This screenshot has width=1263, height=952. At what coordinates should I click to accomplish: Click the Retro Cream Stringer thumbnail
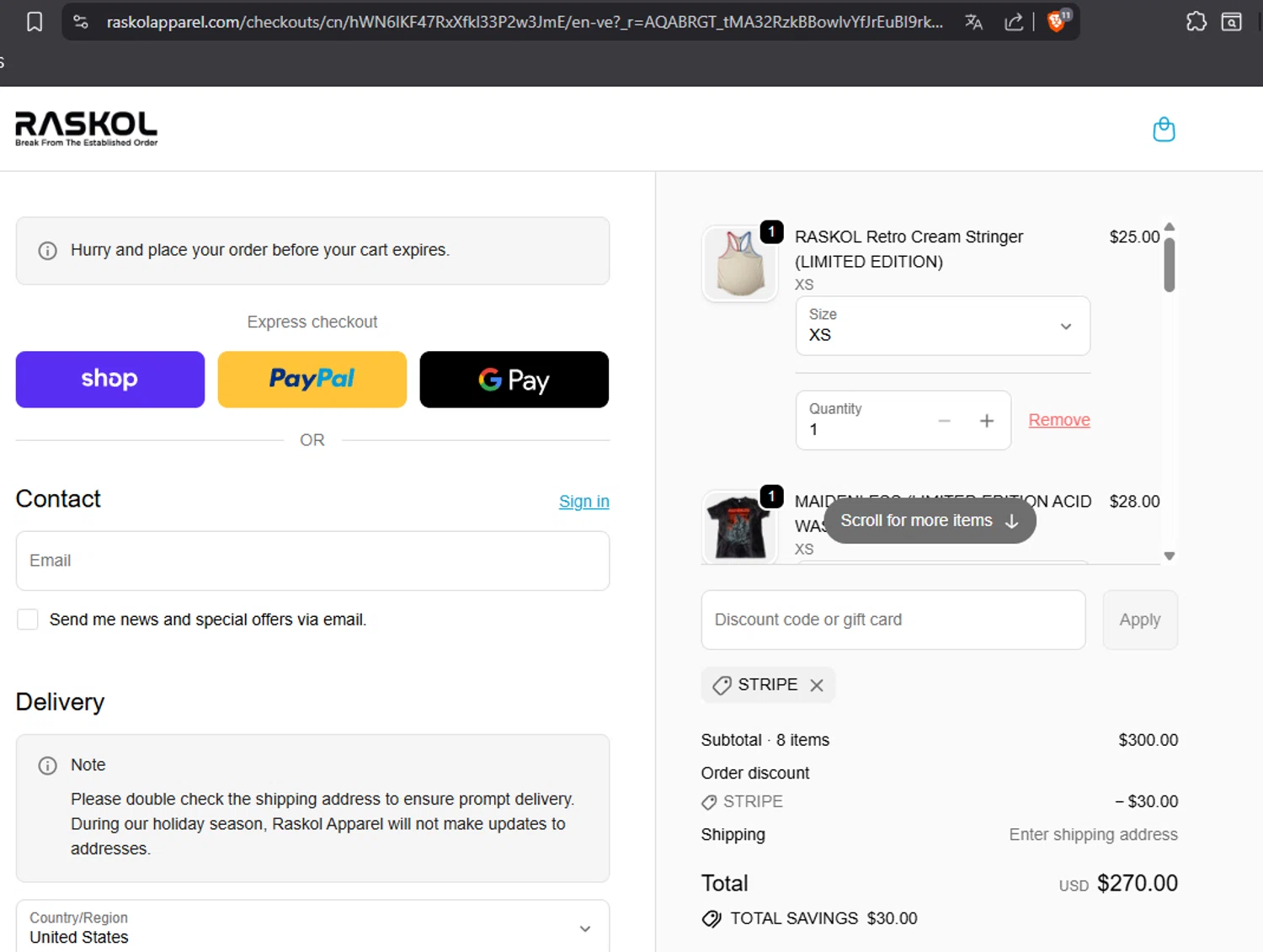pos(739,263)
